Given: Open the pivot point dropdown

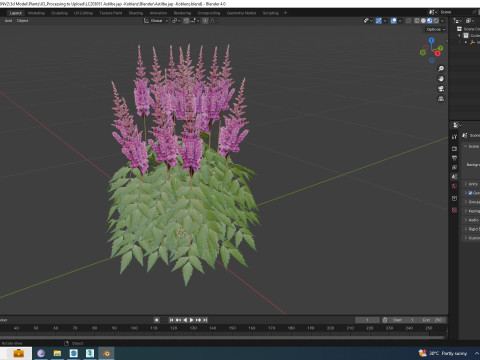Looking at the screenshot, I should [x=176, y=21].
